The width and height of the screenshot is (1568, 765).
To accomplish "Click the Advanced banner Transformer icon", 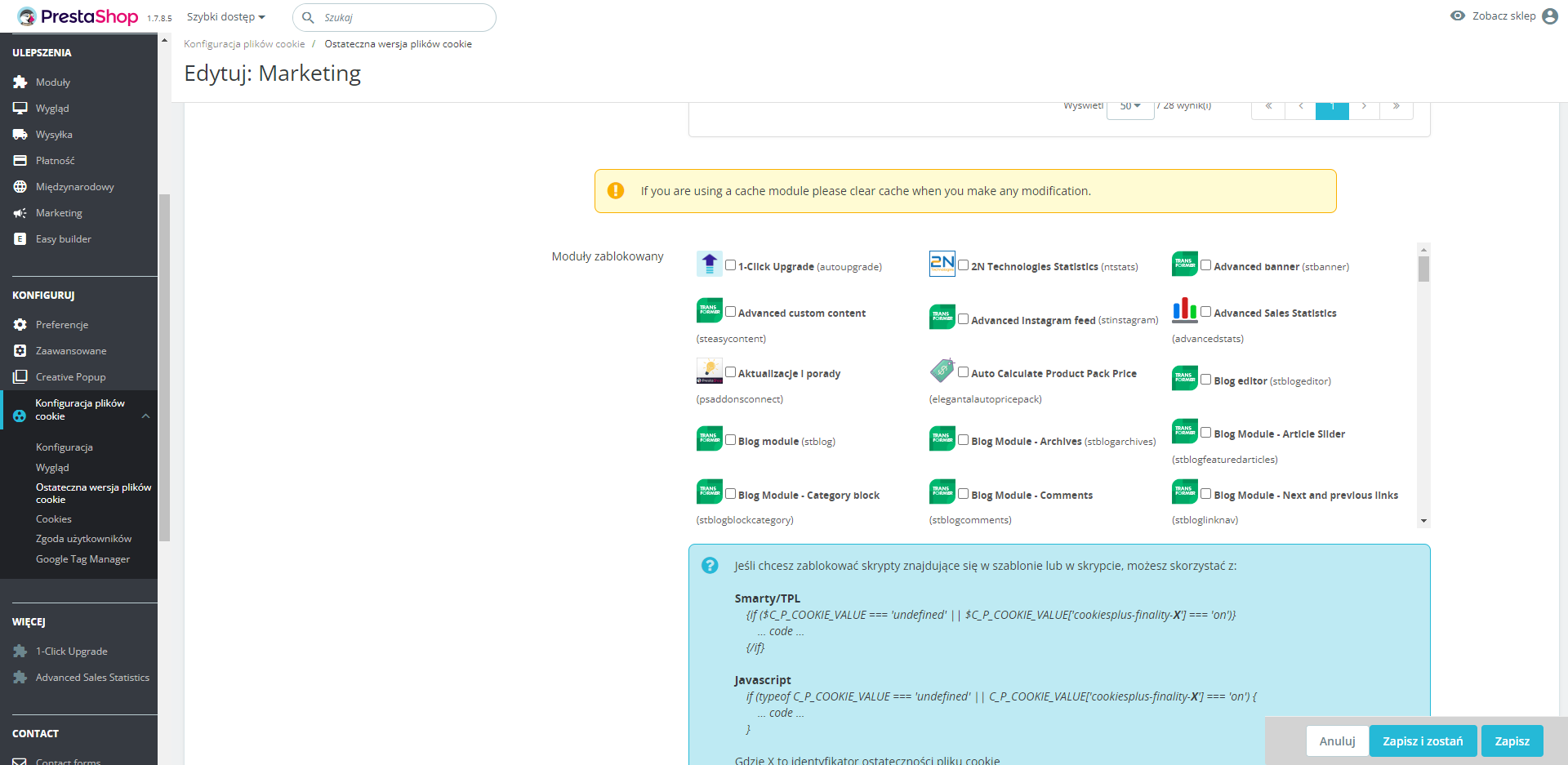I will pyautogui.click(x=1185, y=264).
